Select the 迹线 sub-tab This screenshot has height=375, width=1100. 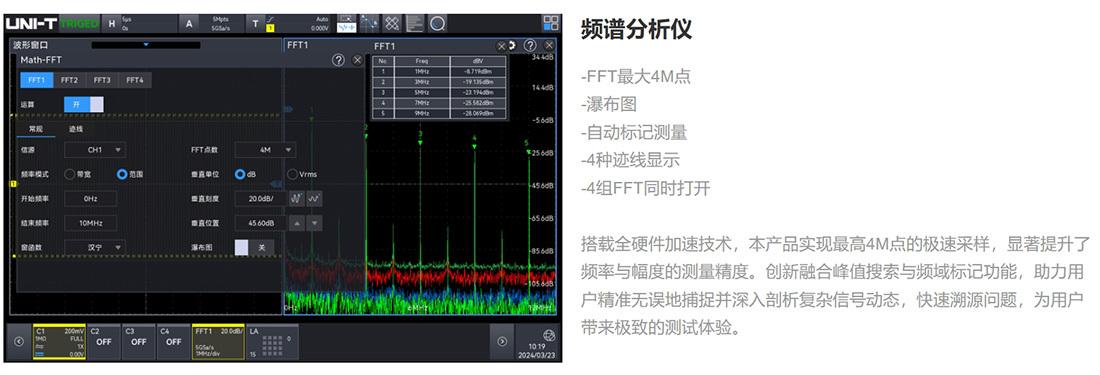[x=76, y=129]
